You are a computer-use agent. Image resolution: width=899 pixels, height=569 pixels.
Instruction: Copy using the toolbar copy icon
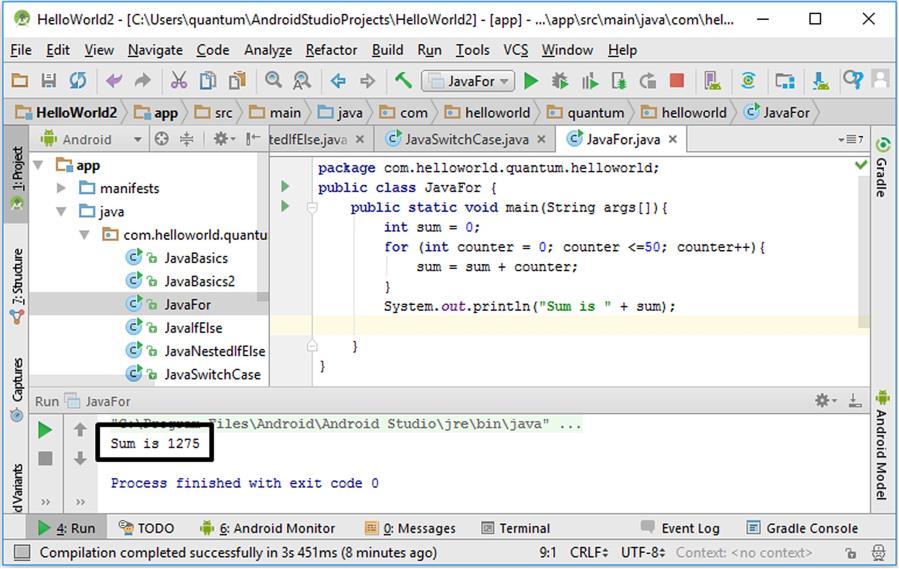(208, 80)
